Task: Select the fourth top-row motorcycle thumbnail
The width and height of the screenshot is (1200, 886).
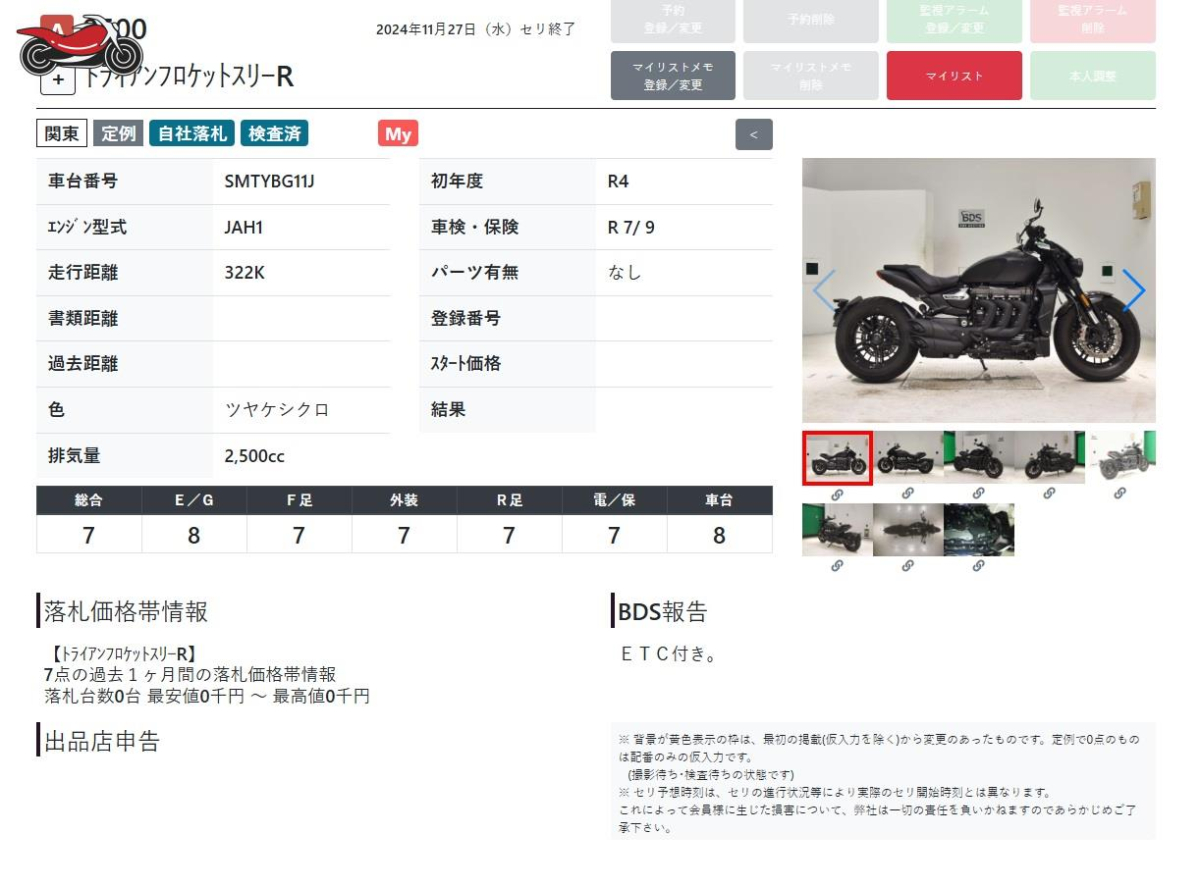Action: point(1050,458)
